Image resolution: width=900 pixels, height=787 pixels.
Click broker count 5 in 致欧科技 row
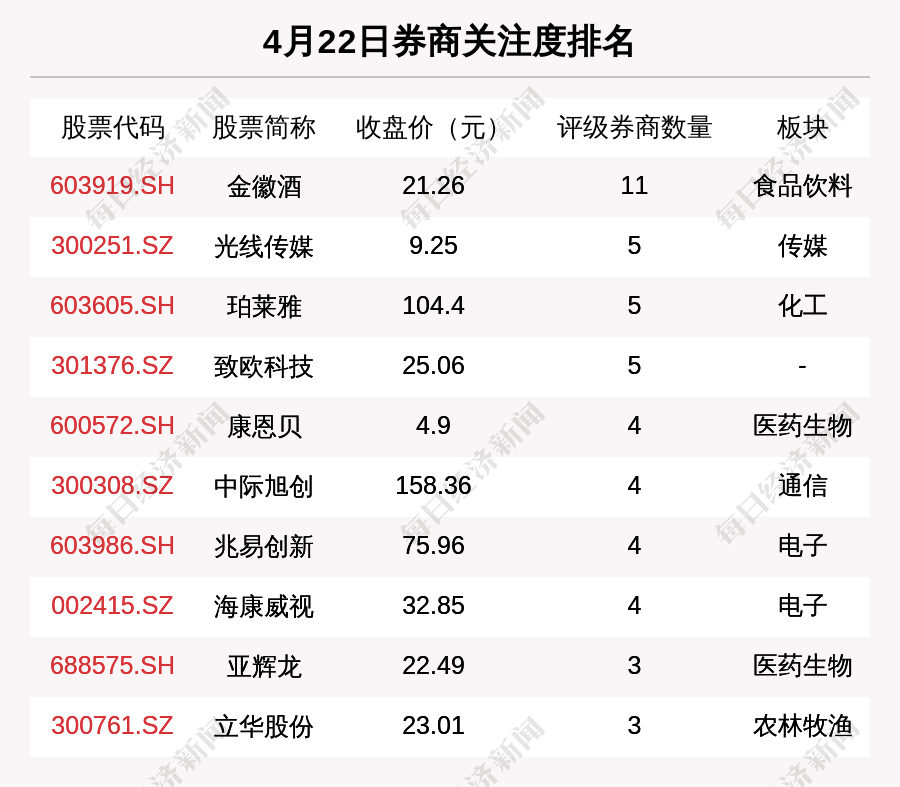(x=634, y=366)
